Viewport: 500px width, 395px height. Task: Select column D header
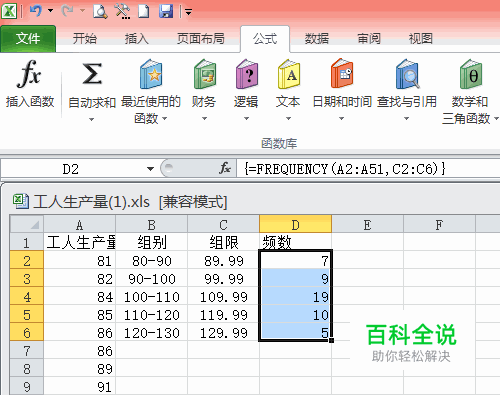click(x=295, y=224)
